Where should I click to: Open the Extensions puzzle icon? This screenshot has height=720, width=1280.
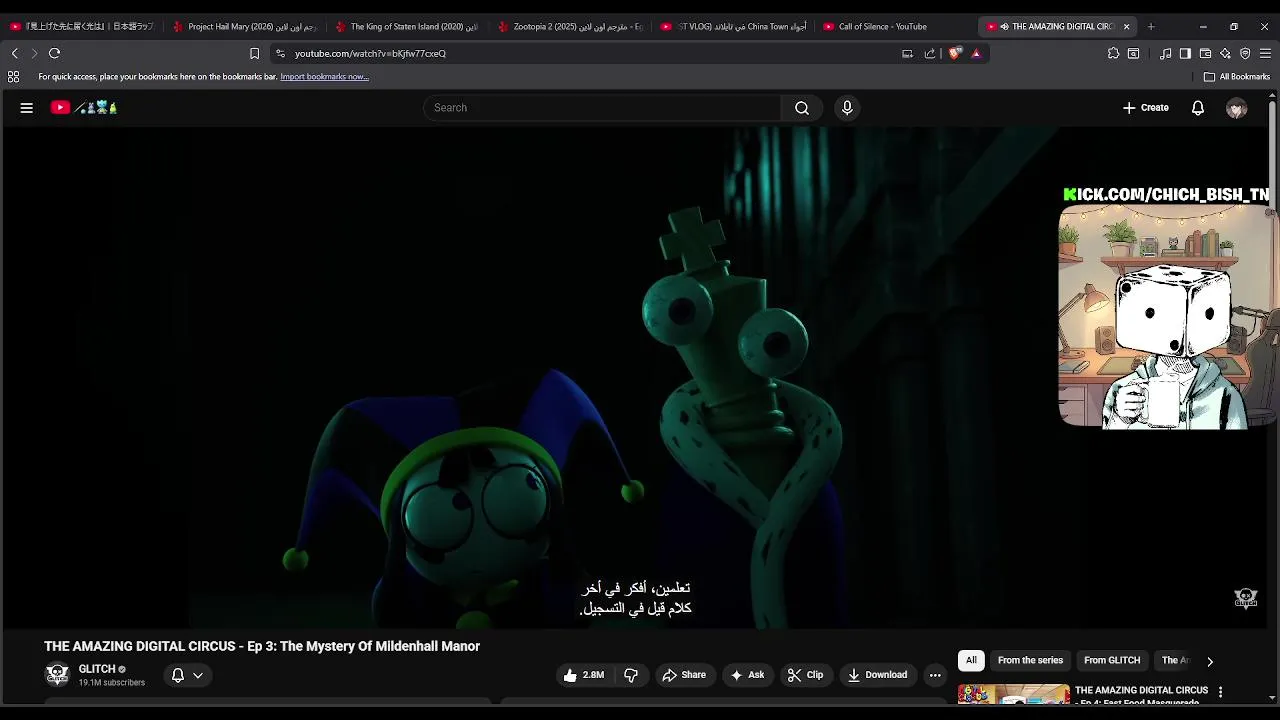1113,54
